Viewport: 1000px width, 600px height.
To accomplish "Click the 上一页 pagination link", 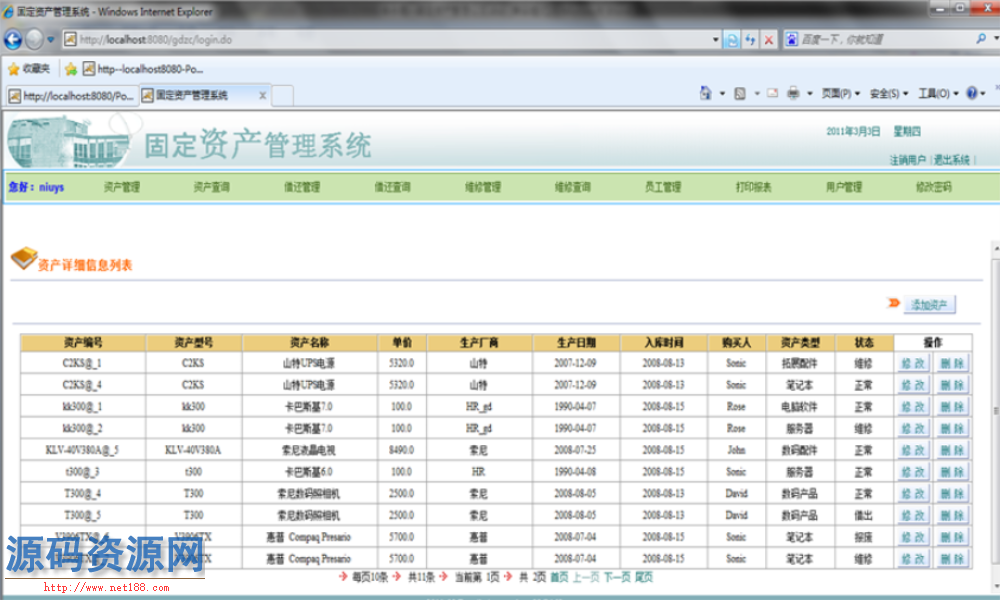I will pos(585,577).
